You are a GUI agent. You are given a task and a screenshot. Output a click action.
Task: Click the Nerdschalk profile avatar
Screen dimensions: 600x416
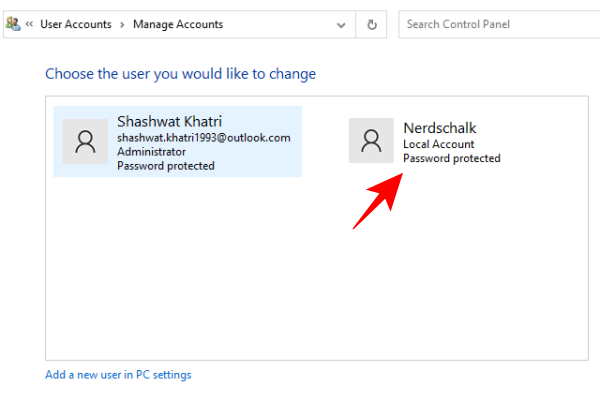click(371, 140)
